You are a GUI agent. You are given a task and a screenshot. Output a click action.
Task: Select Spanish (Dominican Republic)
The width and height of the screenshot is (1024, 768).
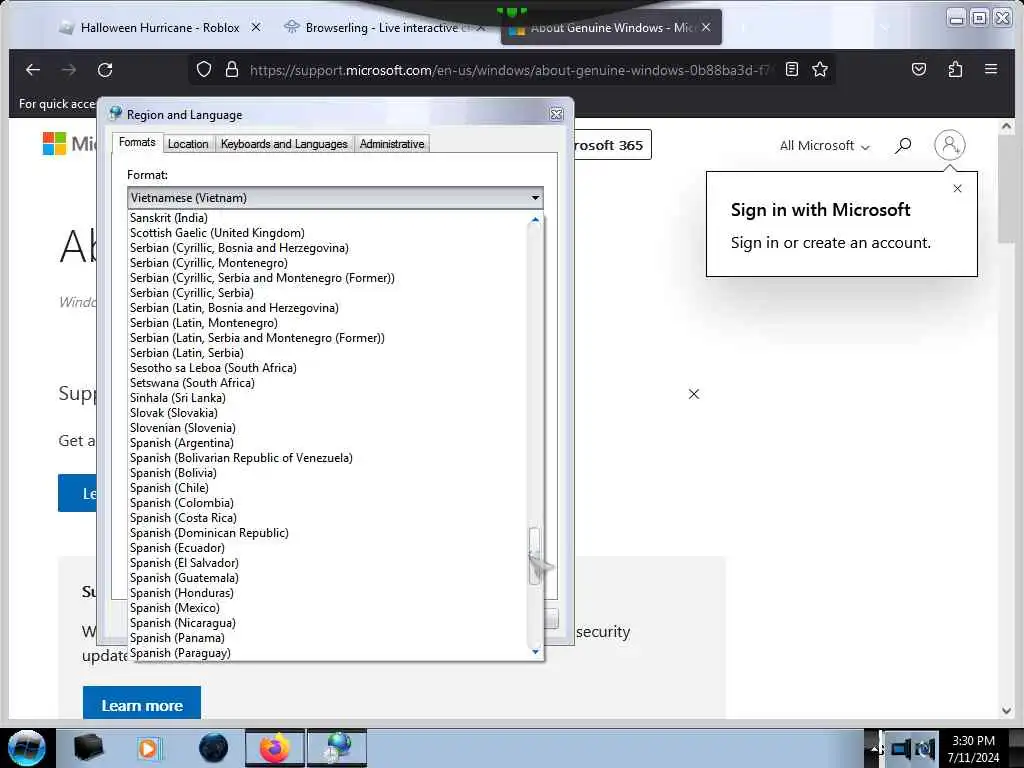(x=329, y=533)
